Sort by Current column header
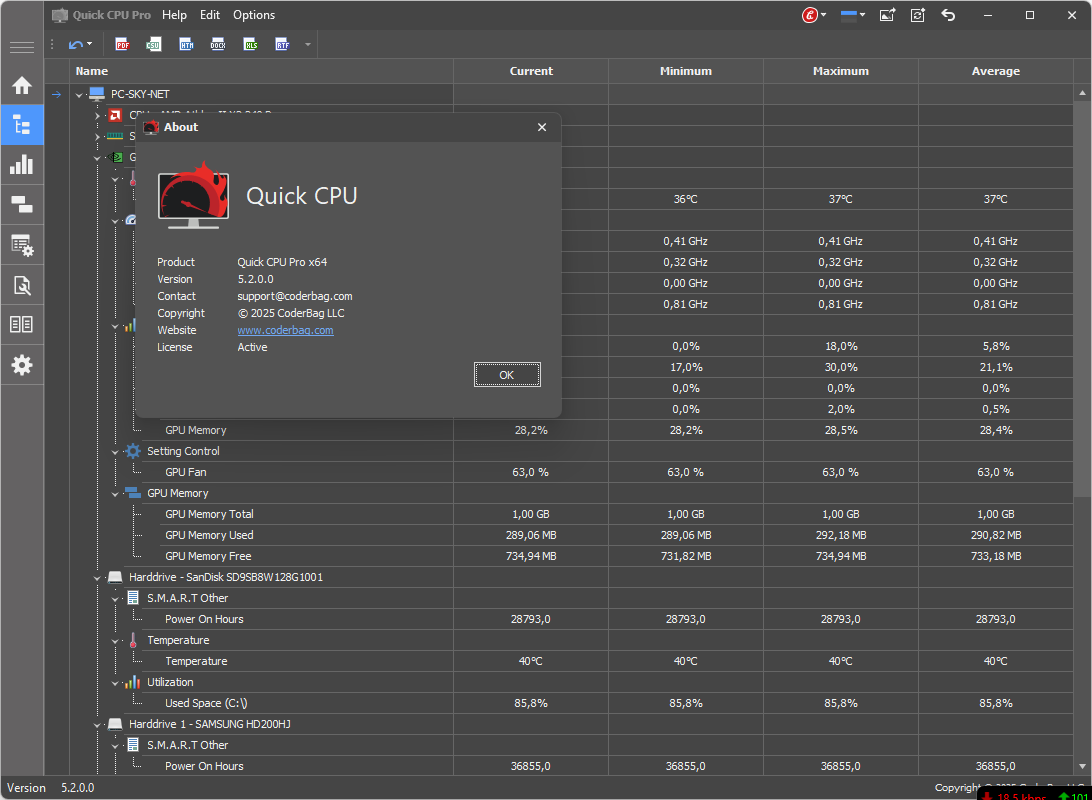1092x800 pixels. point(531,71)
